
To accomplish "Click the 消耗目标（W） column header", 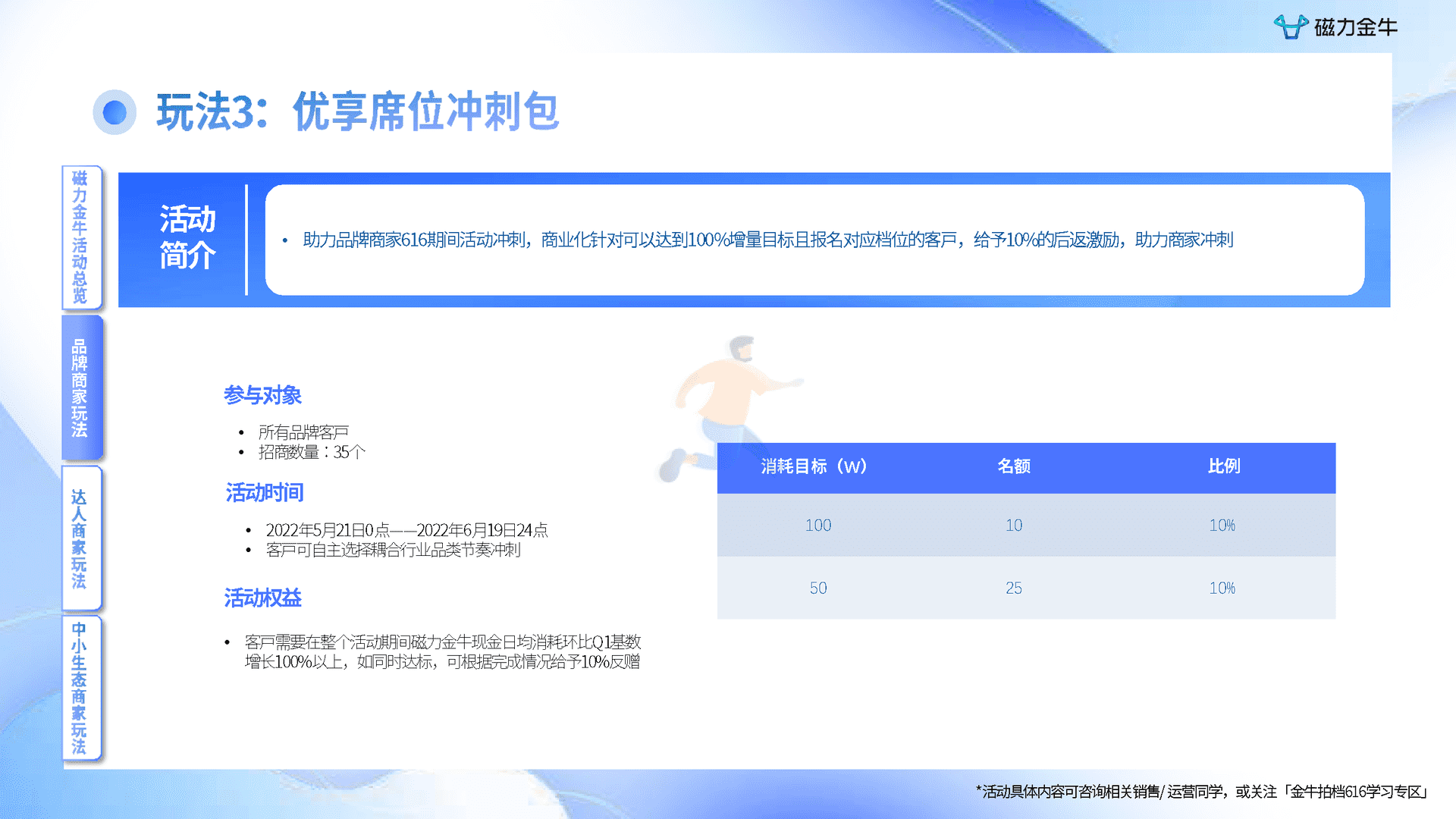I will point(814,466).
